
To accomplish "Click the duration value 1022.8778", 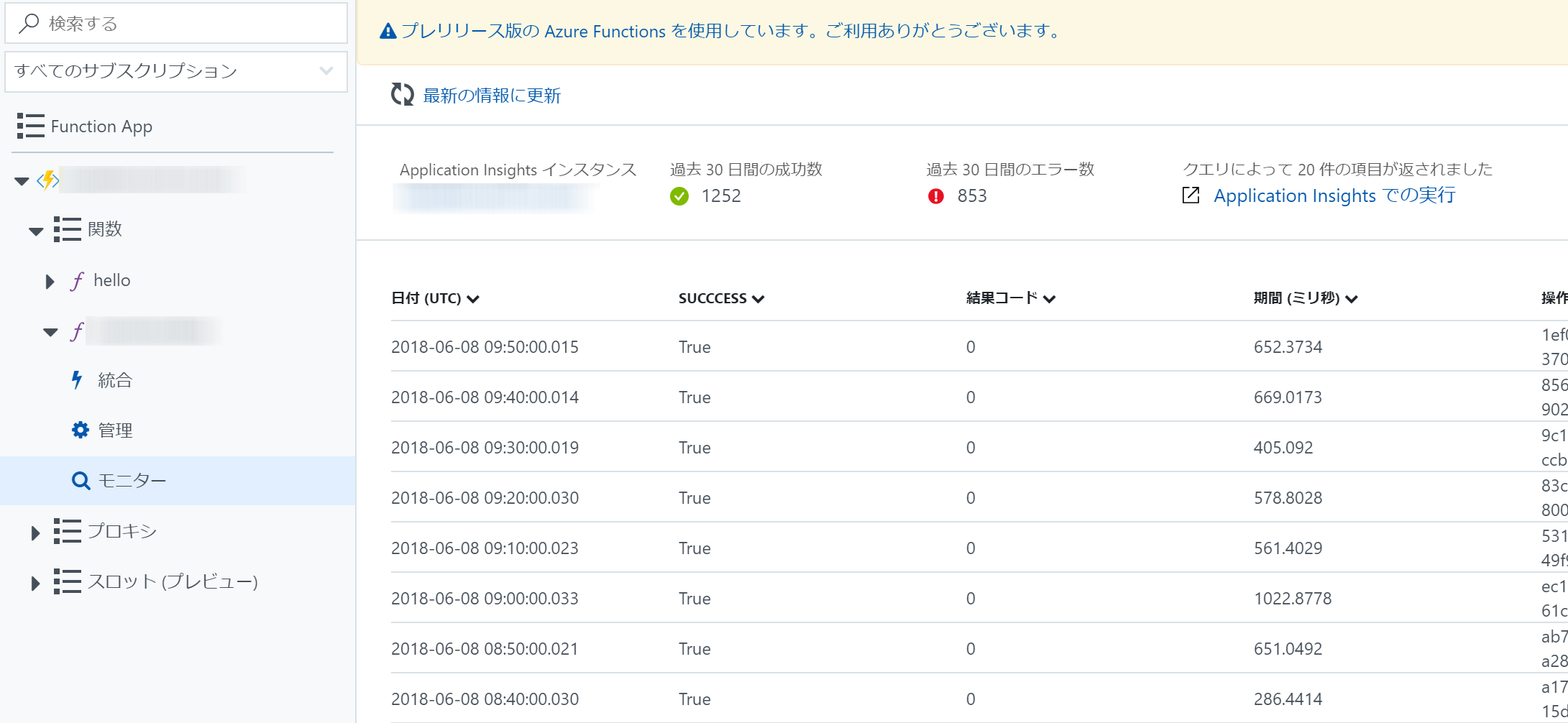I will click(x=1293, y=599).
